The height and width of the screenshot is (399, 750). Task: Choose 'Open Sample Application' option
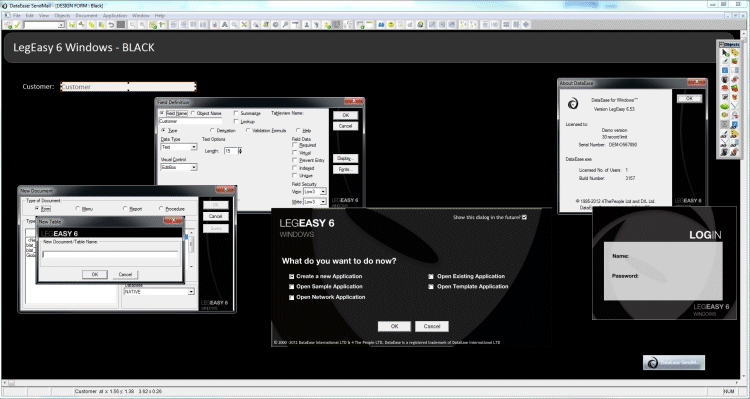tap(291, 287)
